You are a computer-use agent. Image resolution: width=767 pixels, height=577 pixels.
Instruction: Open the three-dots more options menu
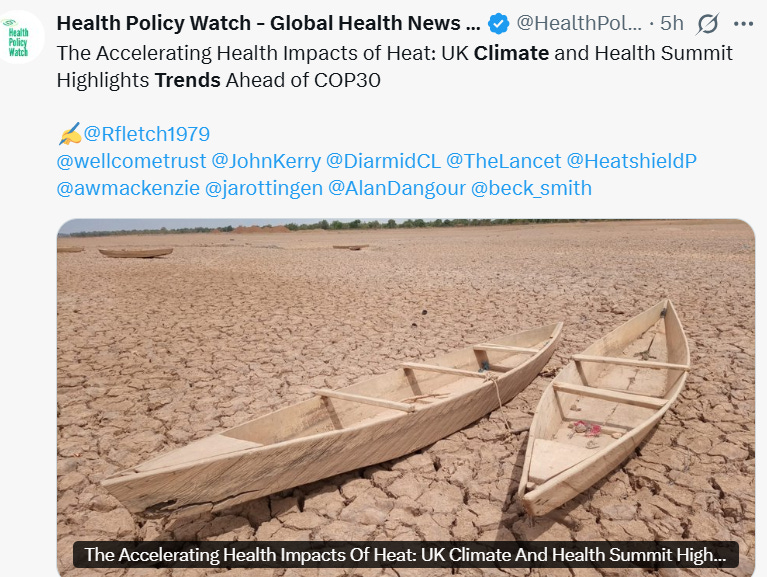pyautogui.click(x=743, y=24)
